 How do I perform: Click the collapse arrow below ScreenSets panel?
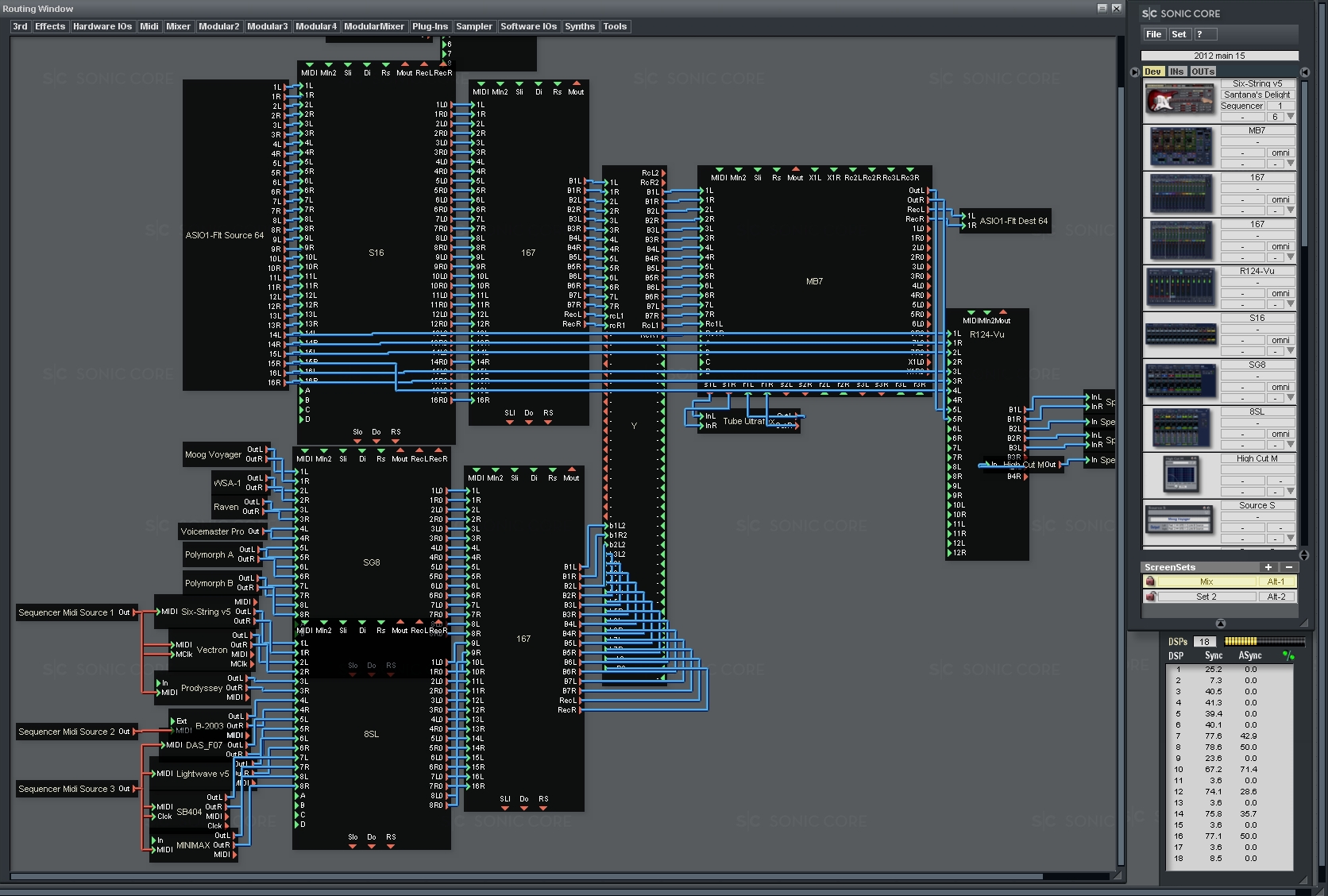coord(1221,624)
